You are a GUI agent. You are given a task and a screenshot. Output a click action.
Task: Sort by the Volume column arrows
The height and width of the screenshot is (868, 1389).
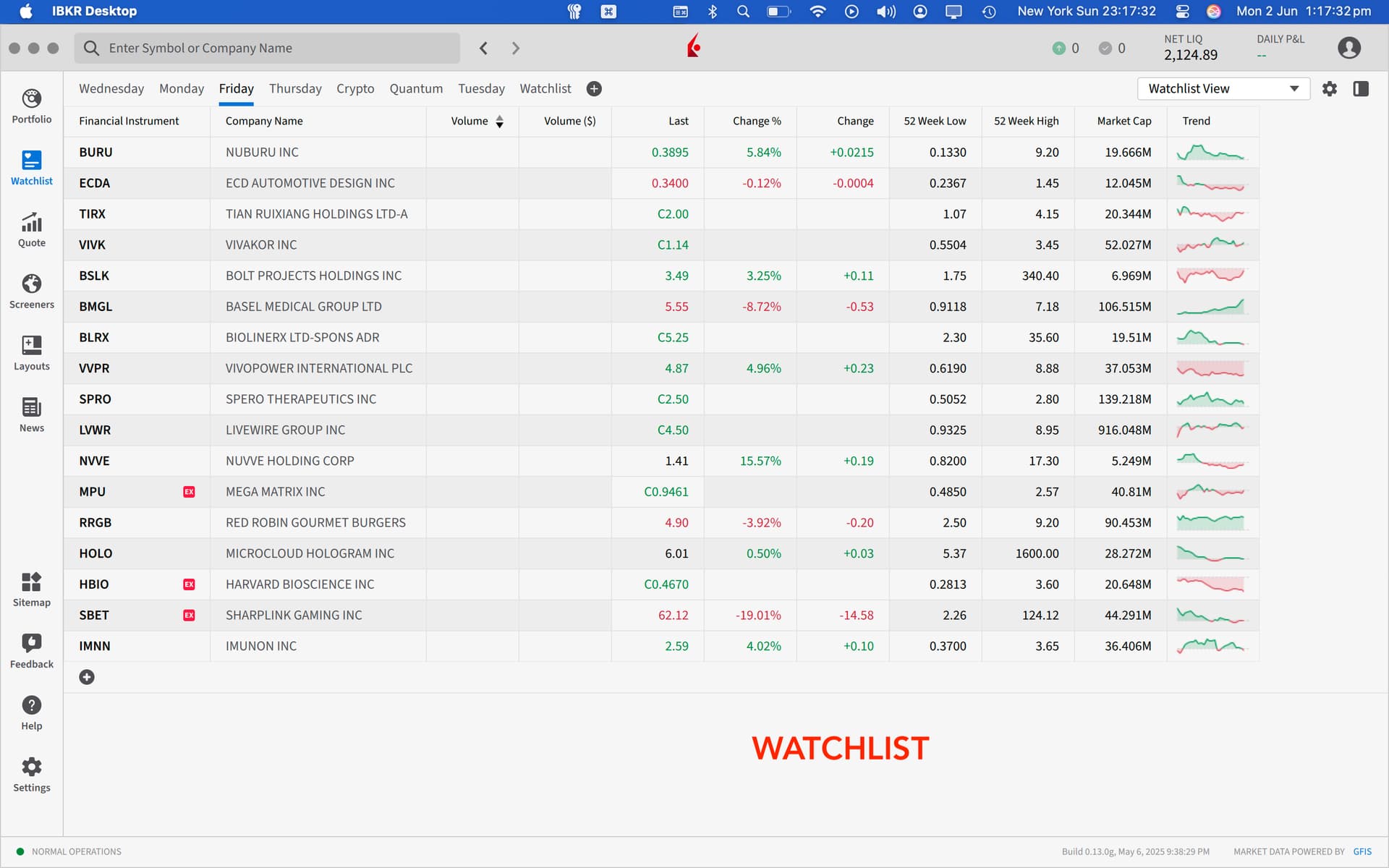(499, 122)
